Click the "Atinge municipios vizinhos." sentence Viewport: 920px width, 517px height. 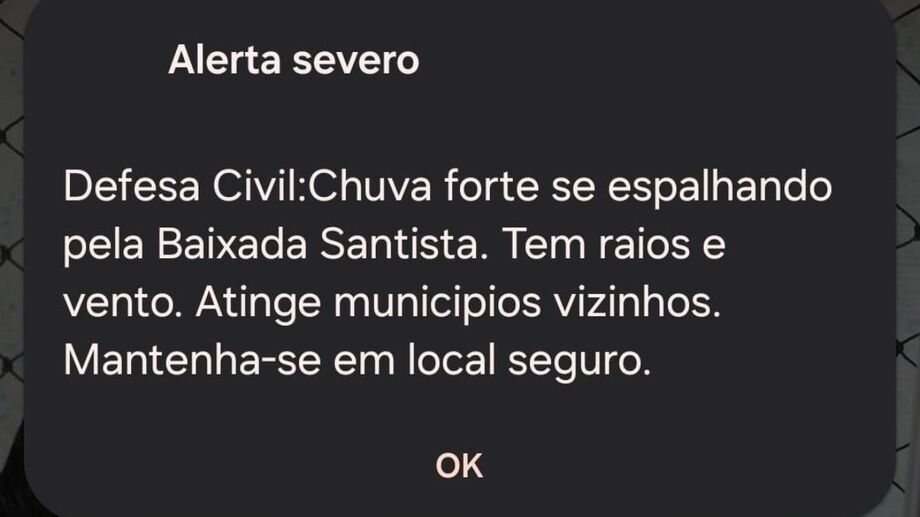click(458, 305)
